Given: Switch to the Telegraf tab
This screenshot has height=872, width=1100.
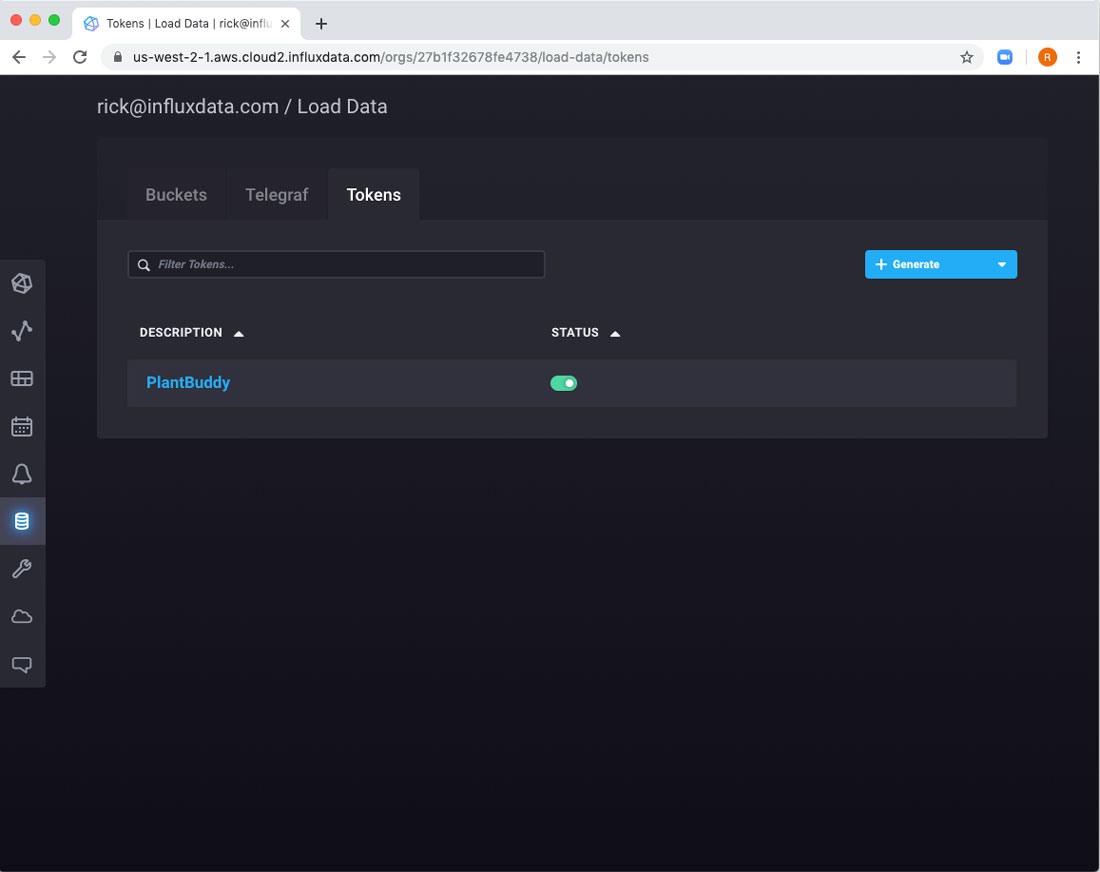Looking at the screenshot, I should click(x=277, y=195).
